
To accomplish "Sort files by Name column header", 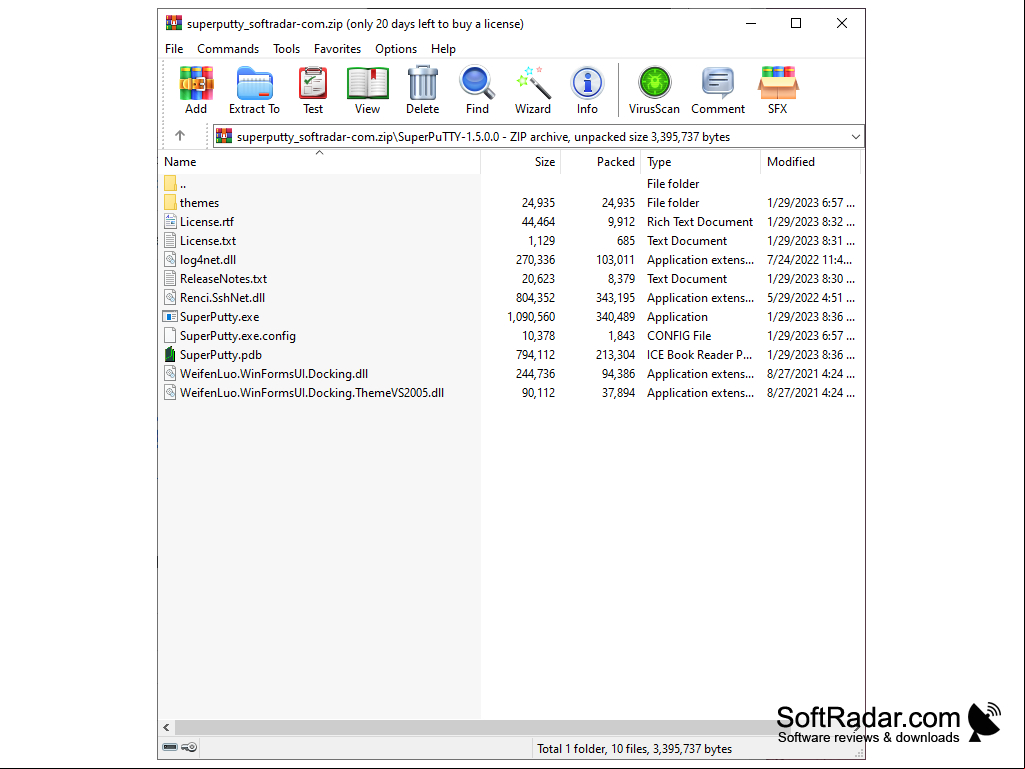I will coord(320,162).
